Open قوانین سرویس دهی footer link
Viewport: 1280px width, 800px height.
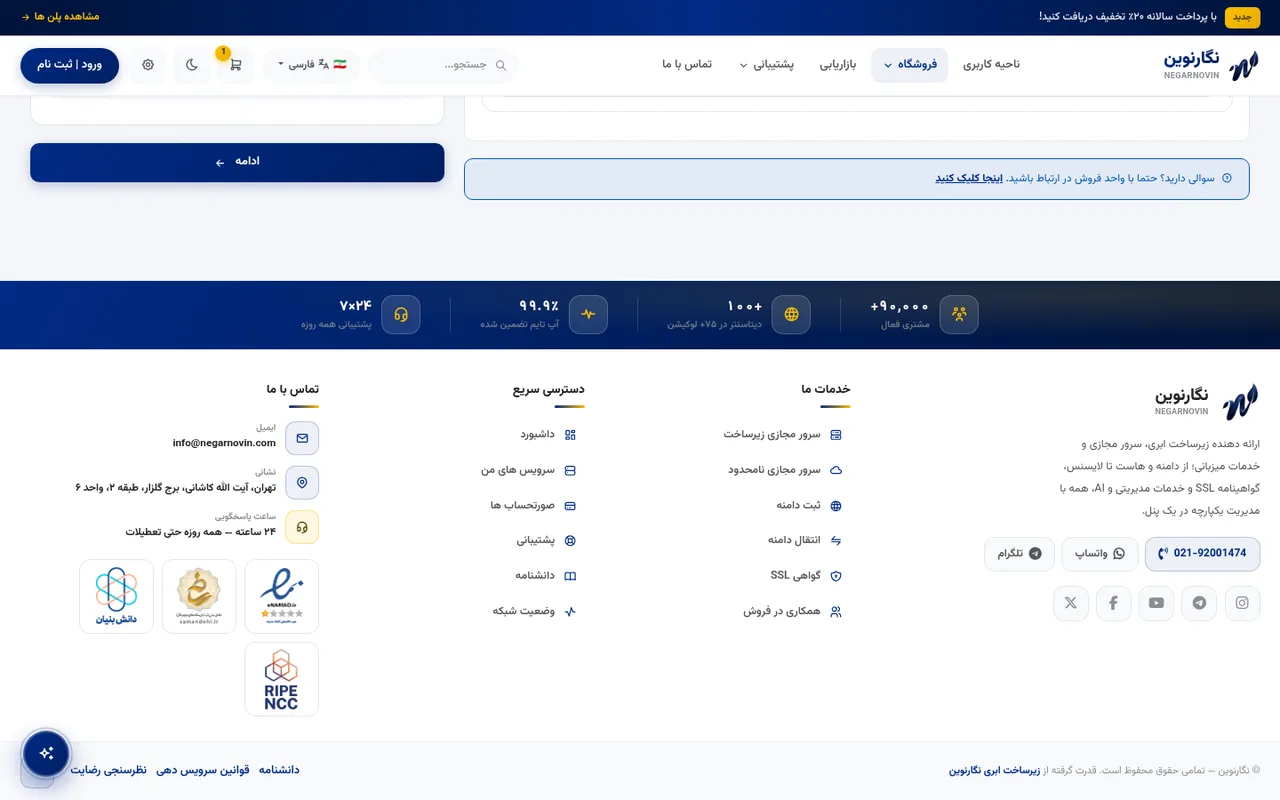203,770
